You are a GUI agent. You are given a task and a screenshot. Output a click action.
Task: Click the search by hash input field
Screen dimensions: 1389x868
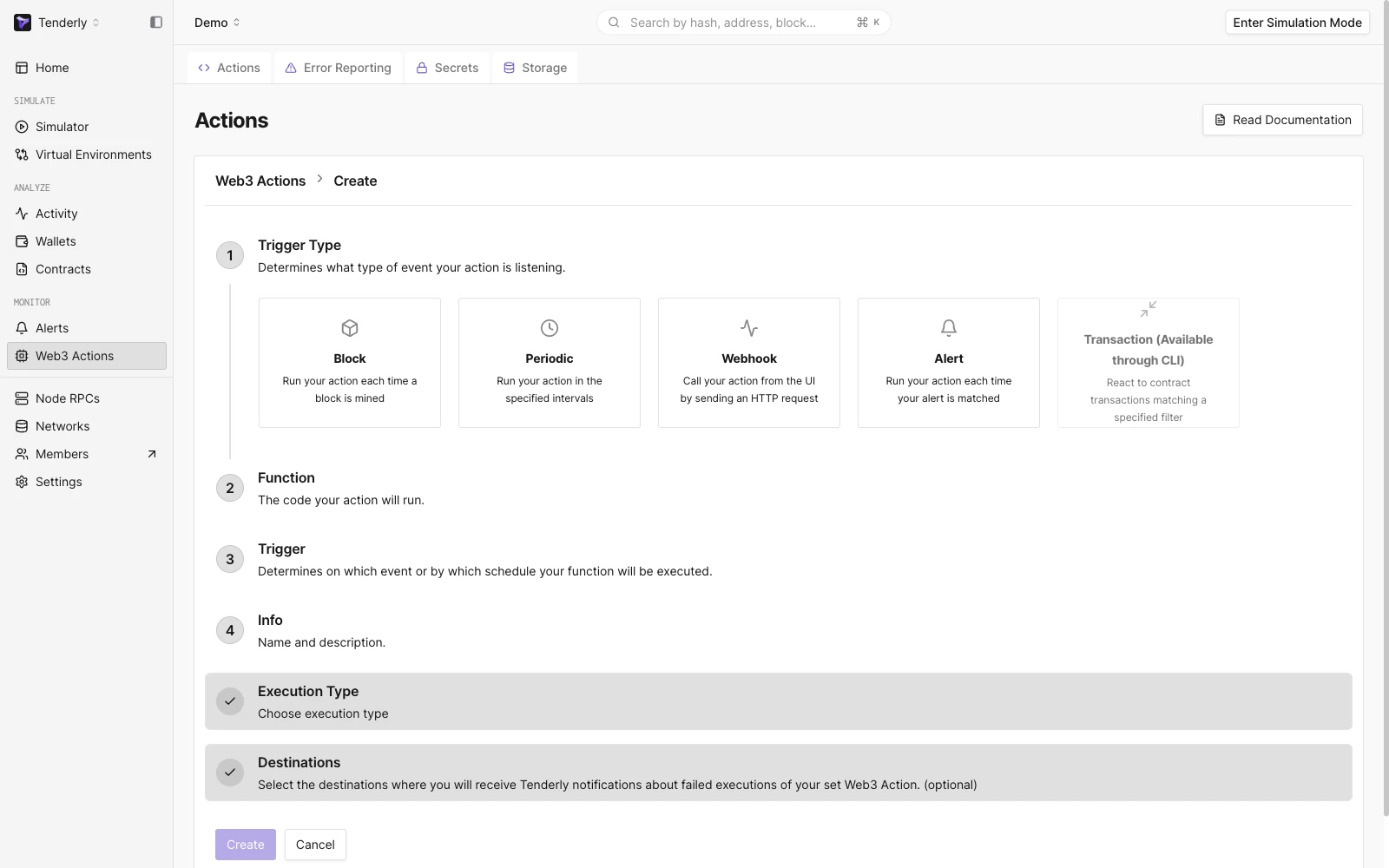coord(744,23)
